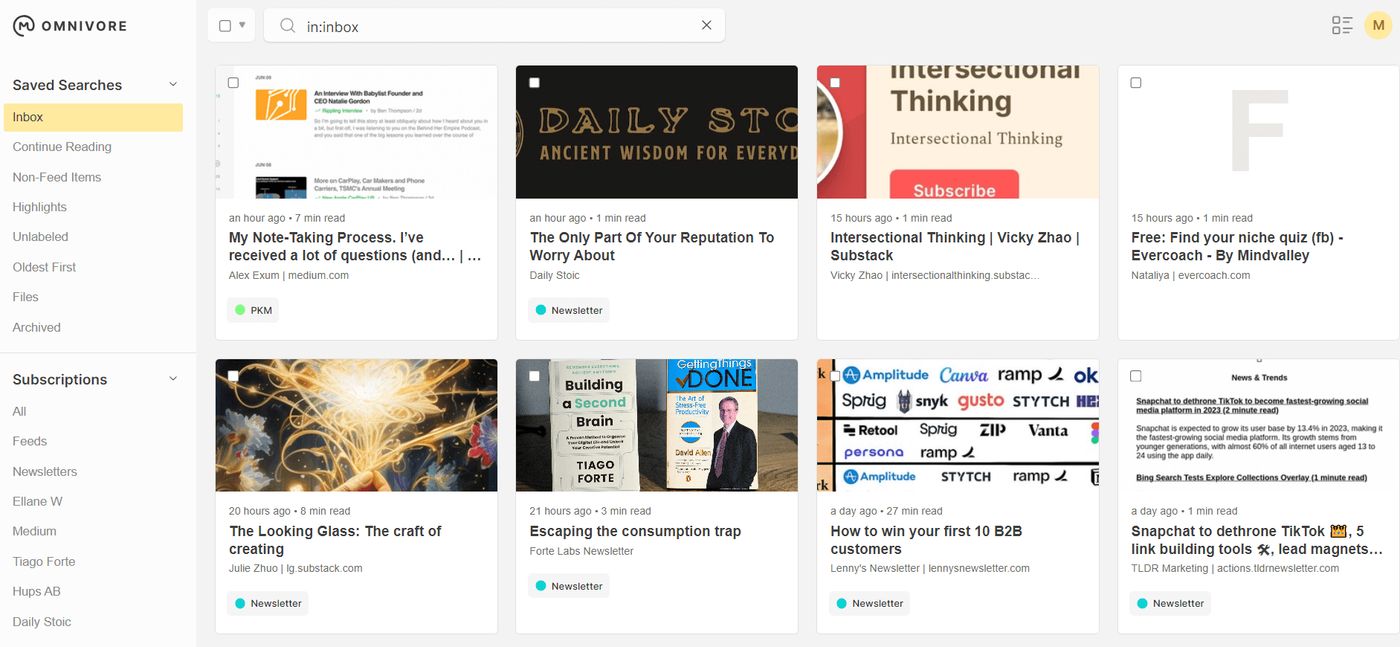1400x647 pixels.
Task: Click the Omnivore logo icon
Action: [x=24, y=26]
